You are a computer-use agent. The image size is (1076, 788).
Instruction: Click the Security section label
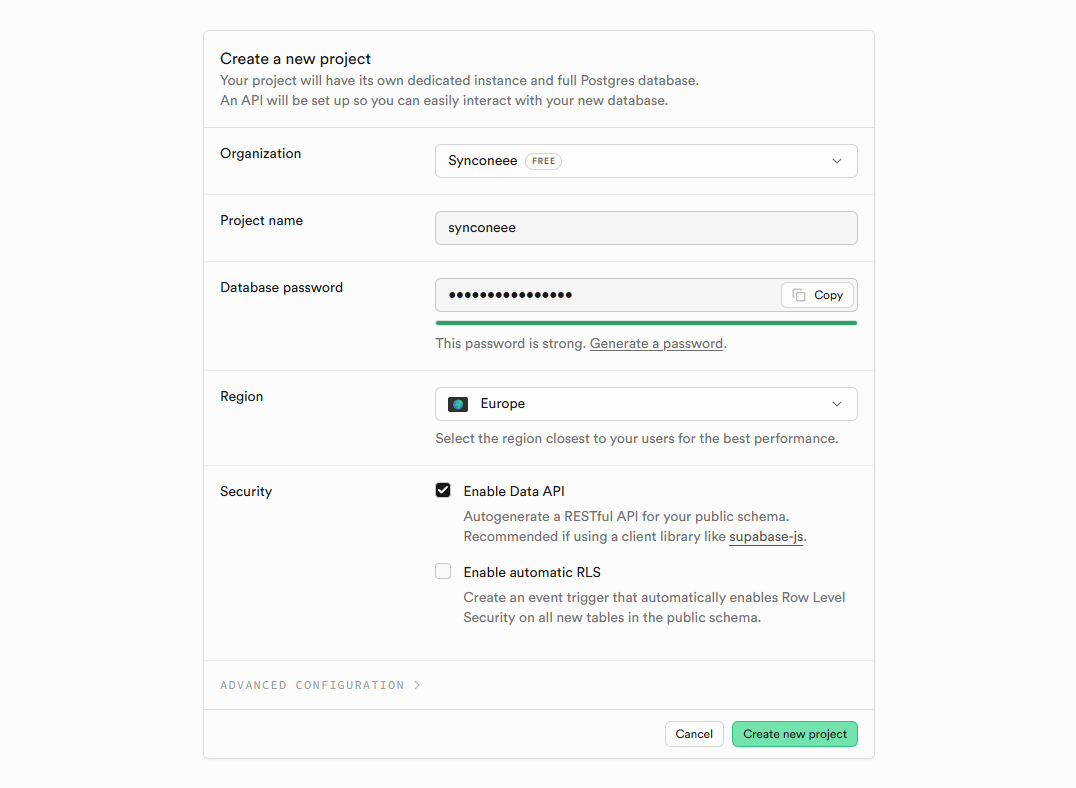tap(246, 491)
